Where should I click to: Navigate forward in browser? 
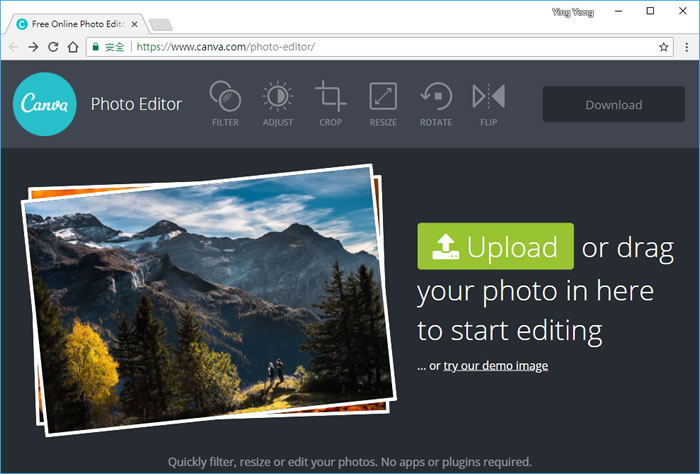[x=34, y=46]
